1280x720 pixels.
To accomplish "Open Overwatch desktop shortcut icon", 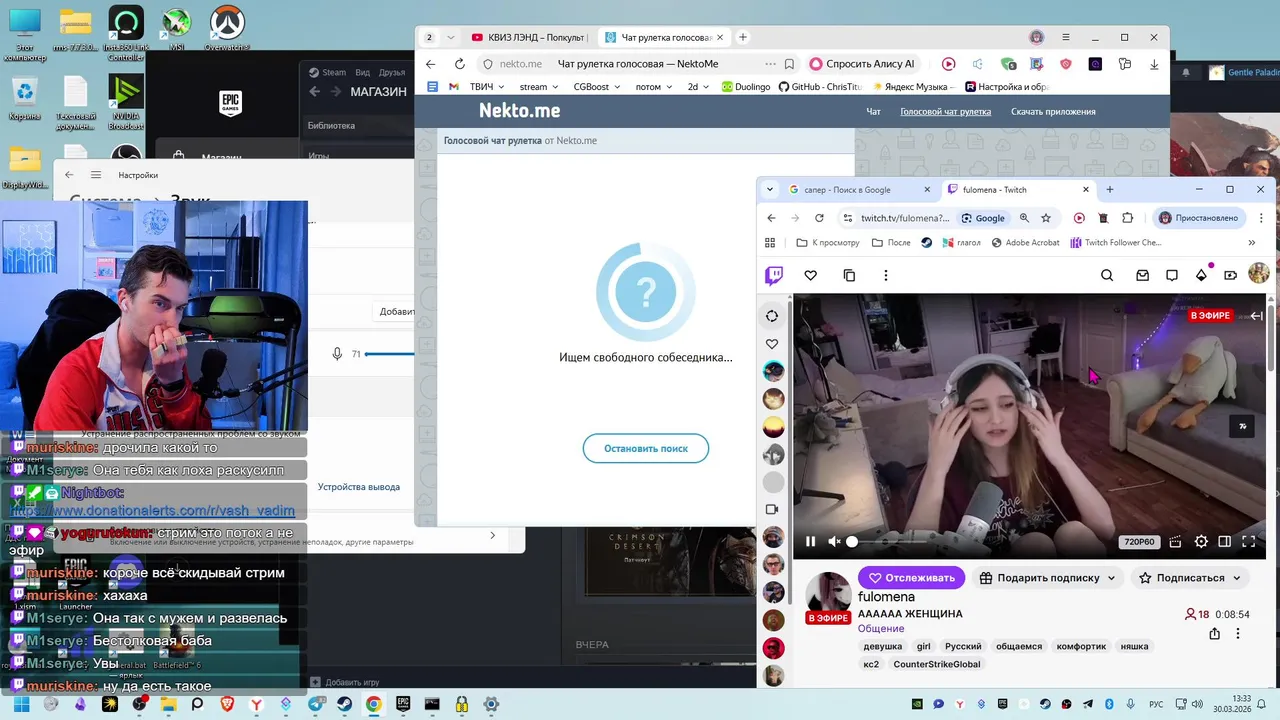I will click(227, 28).
